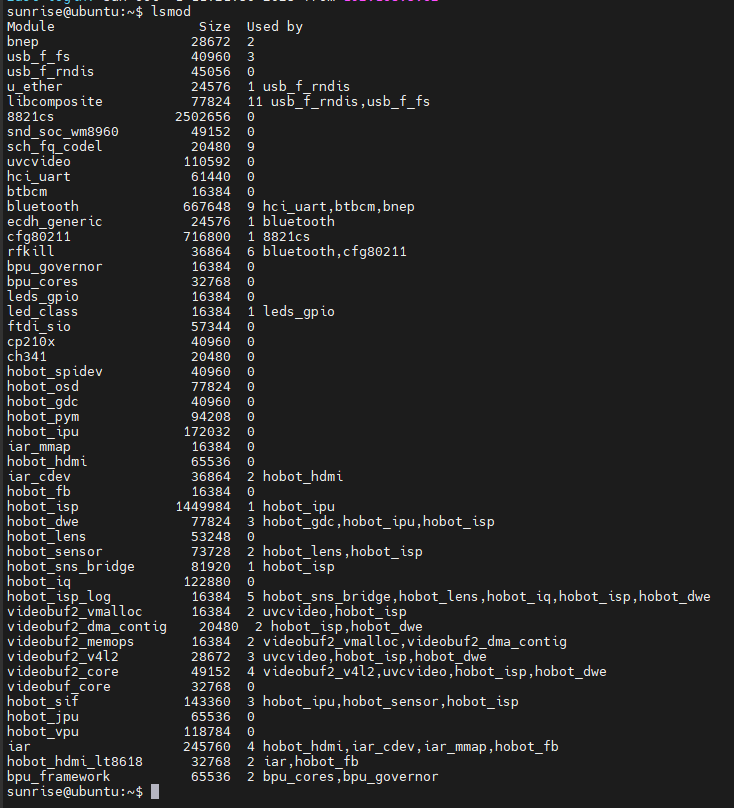Viewport: 734px width, 808px height.
Task: Select the videobuf2_dma_contig module name
Action: pos(87,627)
